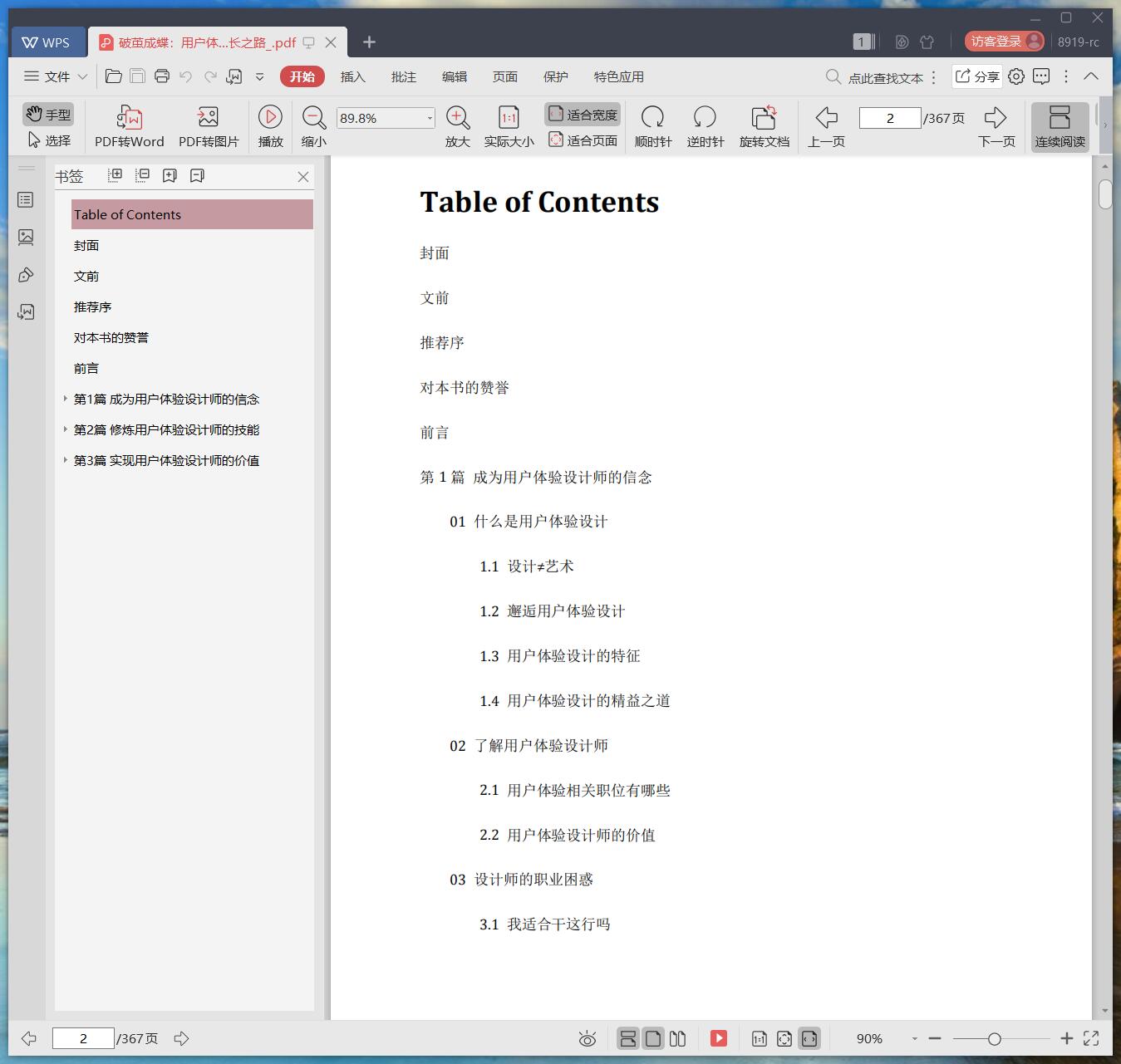Select 推荐序 bookmark

tap(92, 306)
